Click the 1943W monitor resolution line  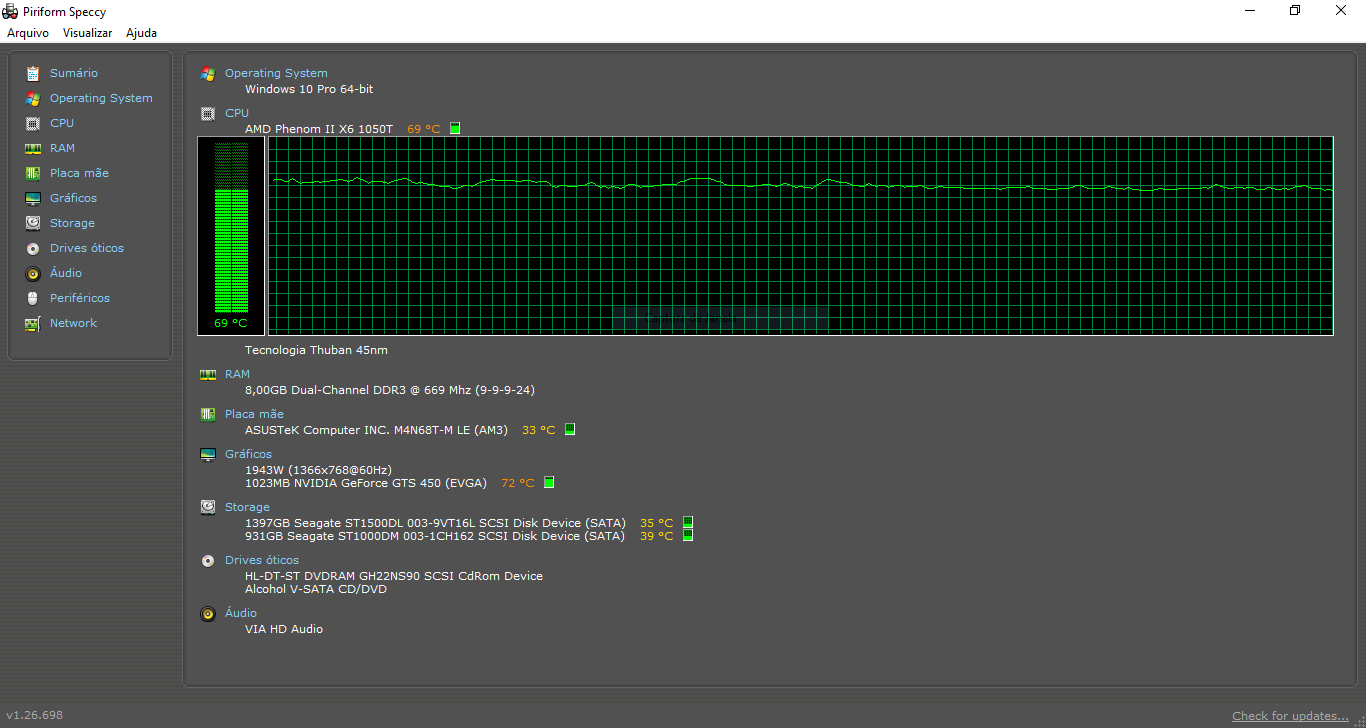(x=318, y=470)
